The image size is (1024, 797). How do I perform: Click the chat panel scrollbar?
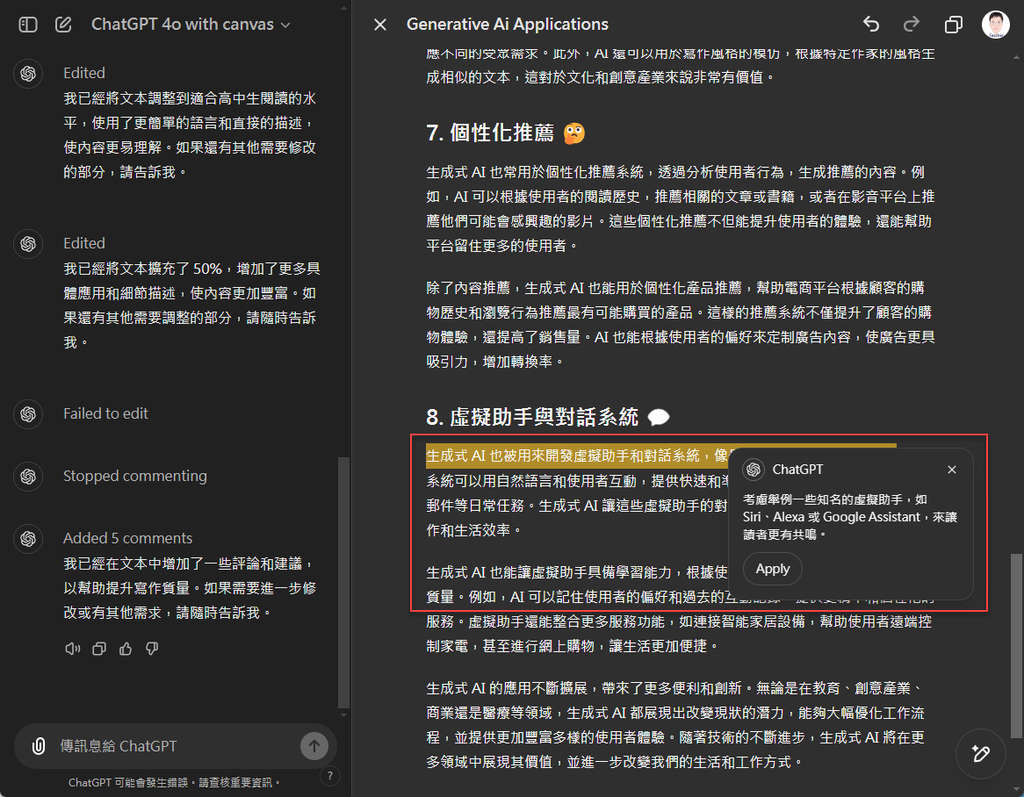pyautogui.click(x=344, y=581)
